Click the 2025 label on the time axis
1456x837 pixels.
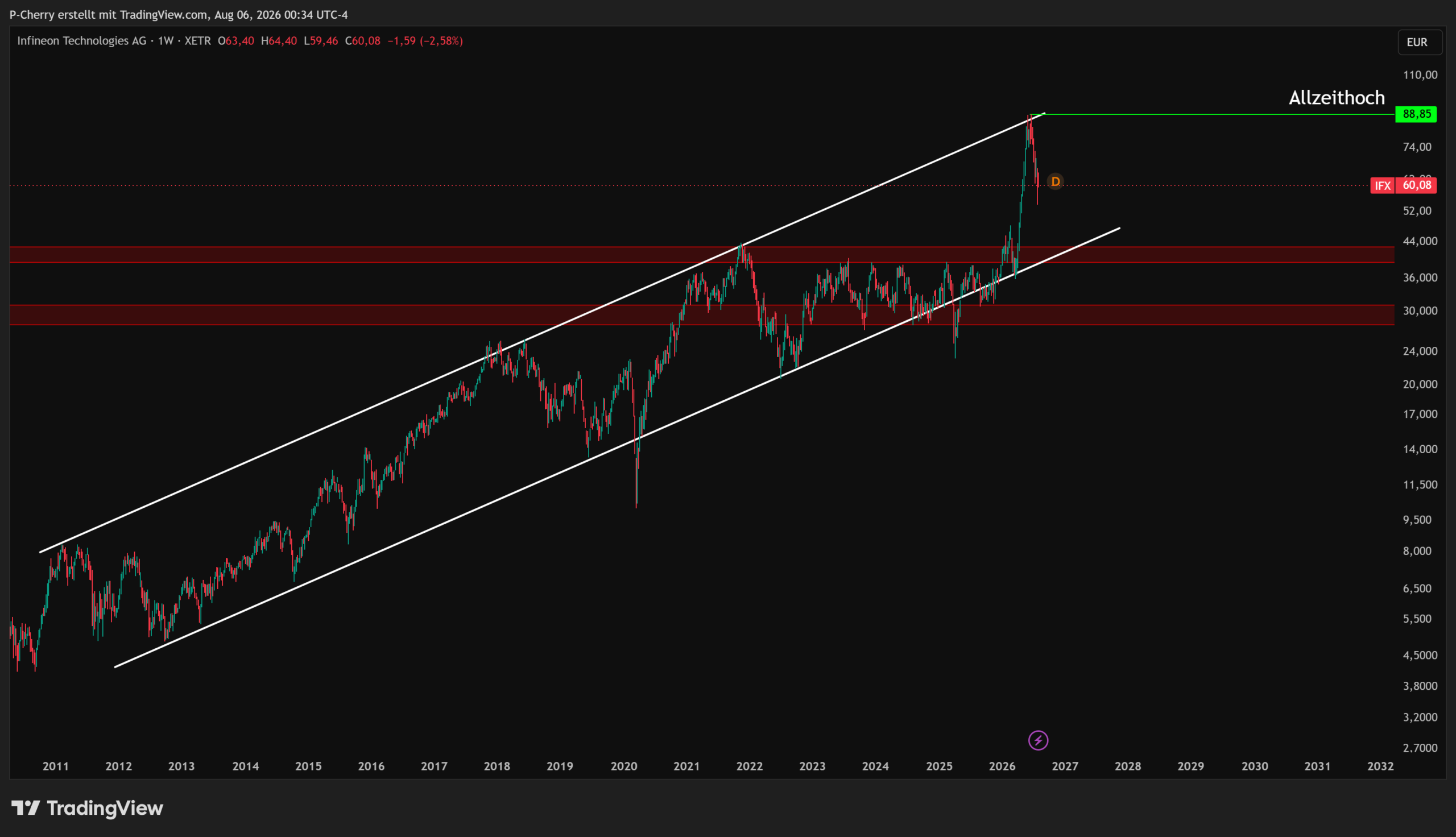tap(939, 766)
